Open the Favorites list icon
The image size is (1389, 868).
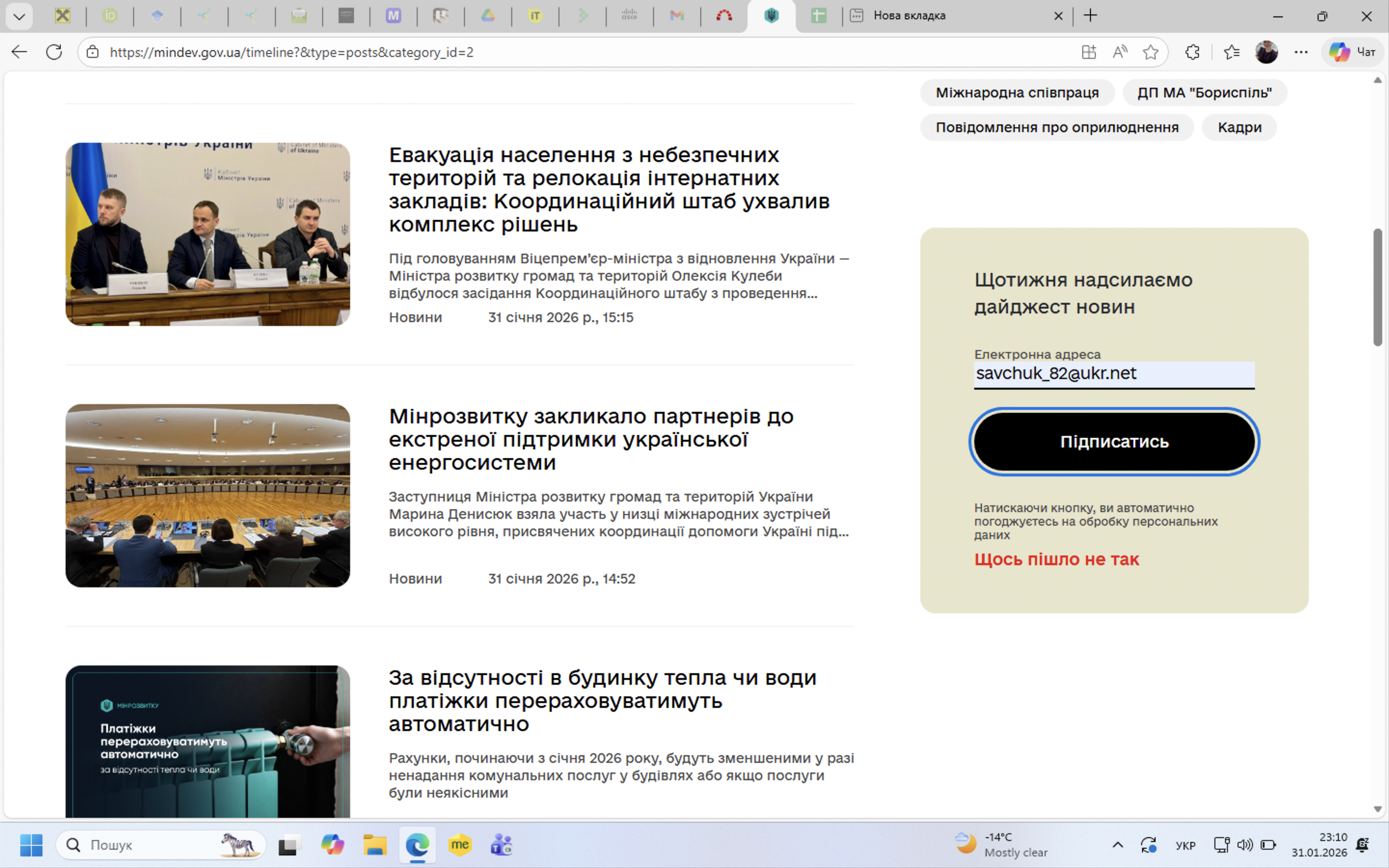pos(1231,52)
